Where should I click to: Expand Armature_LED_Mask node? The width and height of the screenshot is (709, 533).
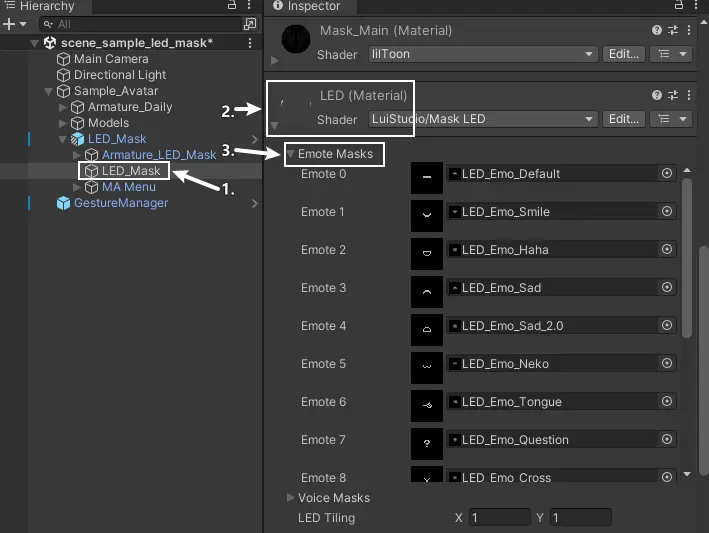click(76, 155)
